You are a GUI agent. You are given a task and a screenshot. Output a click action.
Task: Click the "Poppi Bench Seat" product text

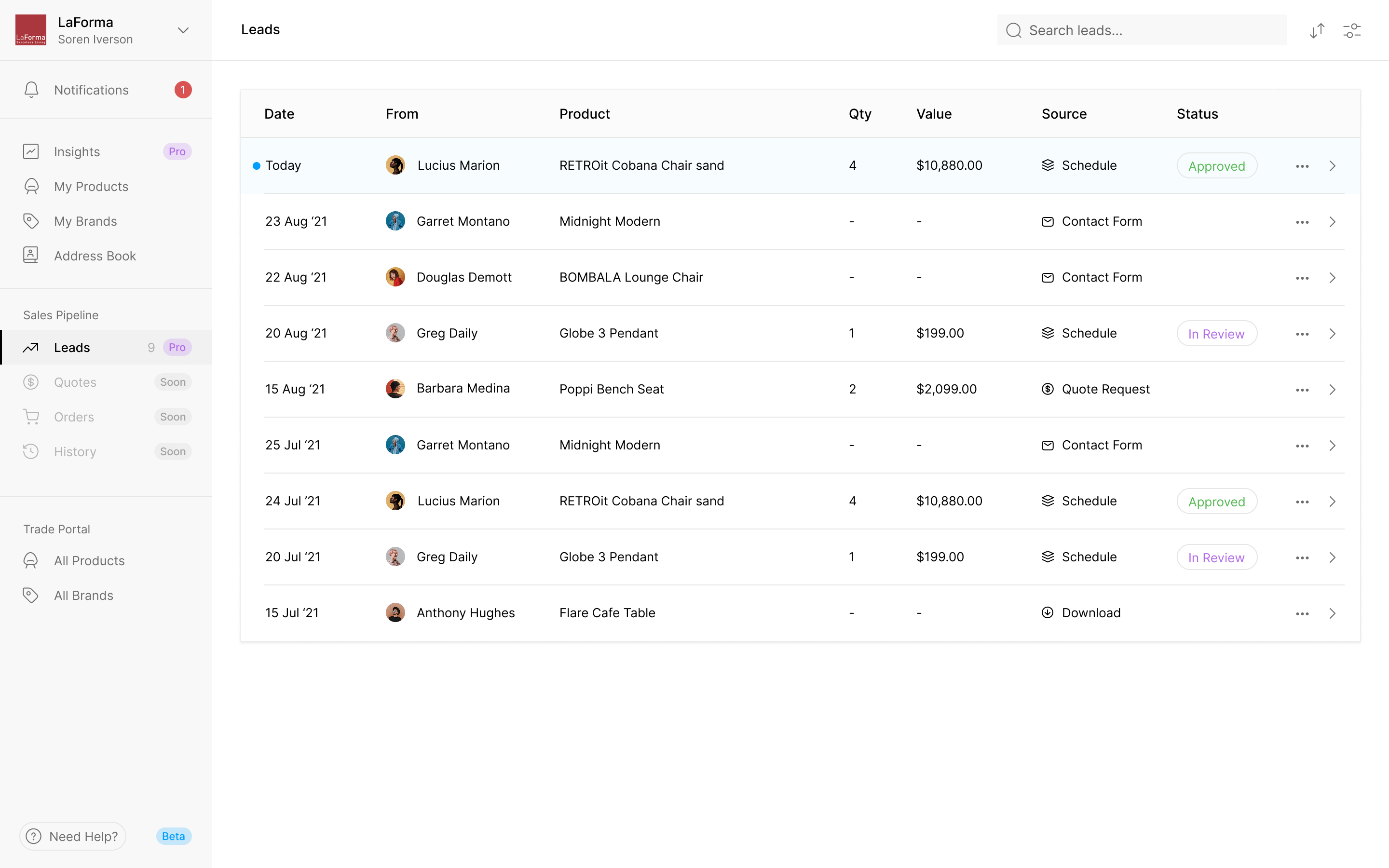[612, 389]
